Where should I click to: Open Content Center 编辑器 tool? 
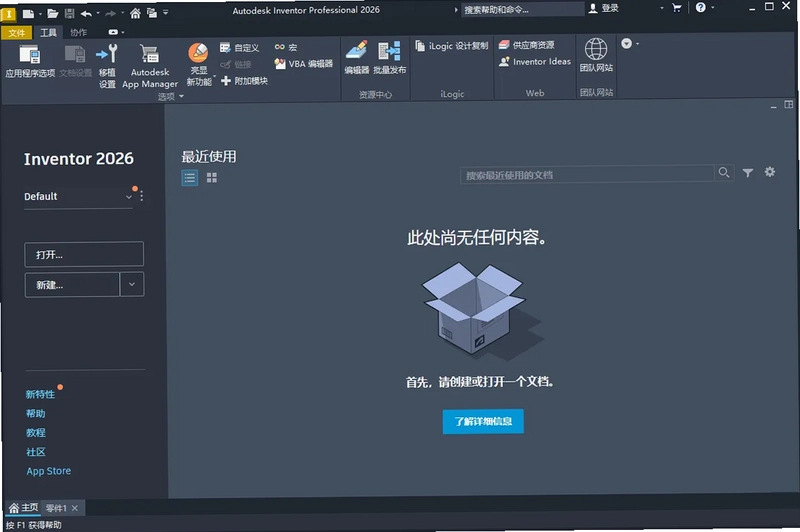coord(356,58)
